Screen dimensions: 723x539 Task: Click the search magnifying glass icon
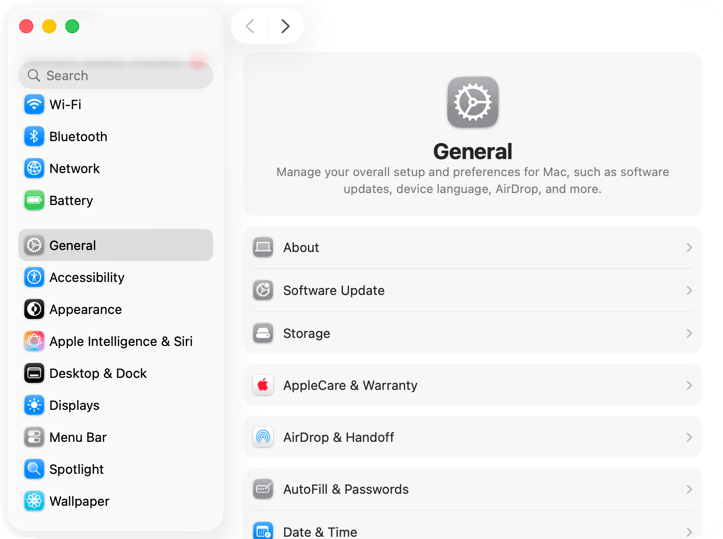[34, 75]
